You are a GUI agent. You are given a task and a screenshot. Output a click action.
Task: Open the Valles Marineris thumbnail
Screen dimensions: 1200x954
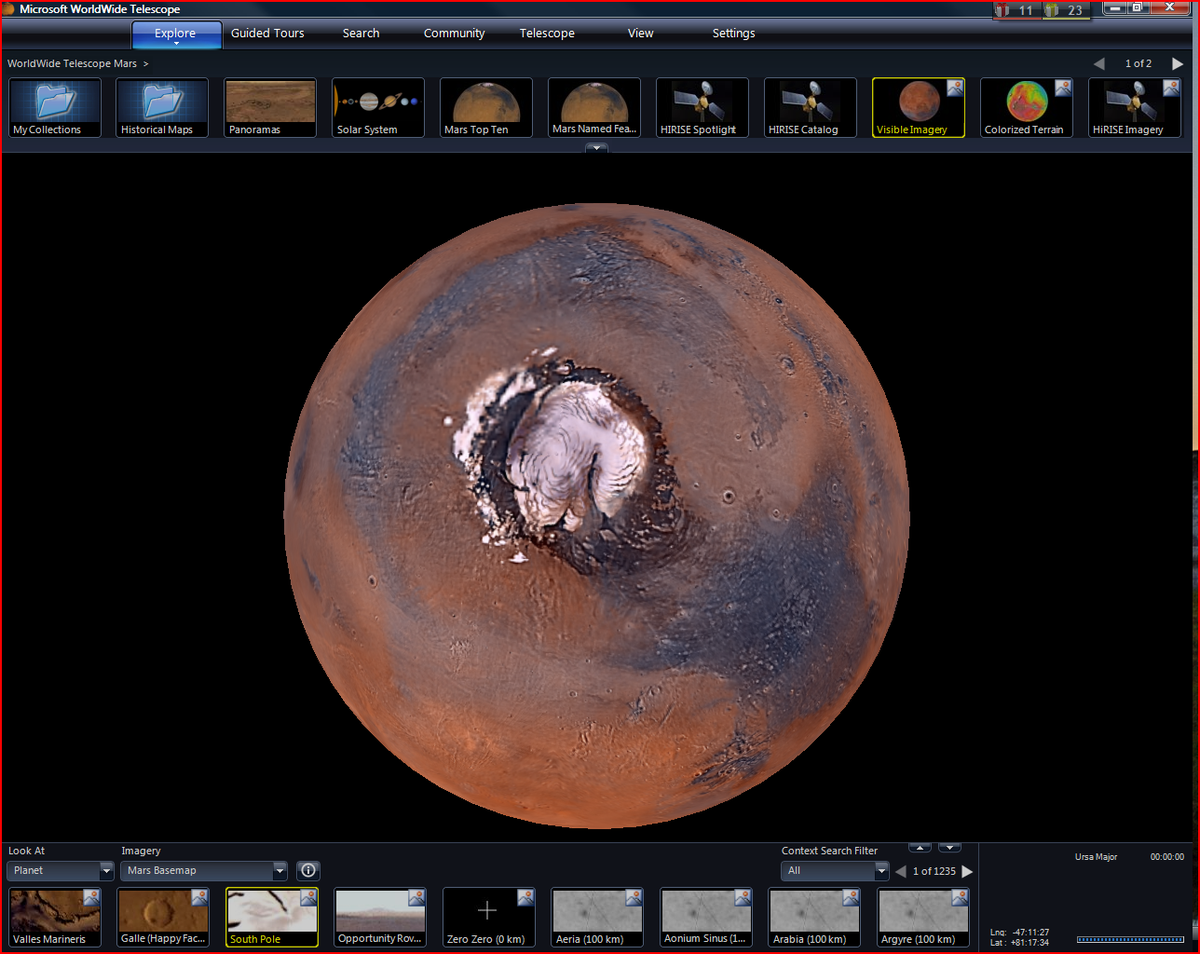(54, 917)
